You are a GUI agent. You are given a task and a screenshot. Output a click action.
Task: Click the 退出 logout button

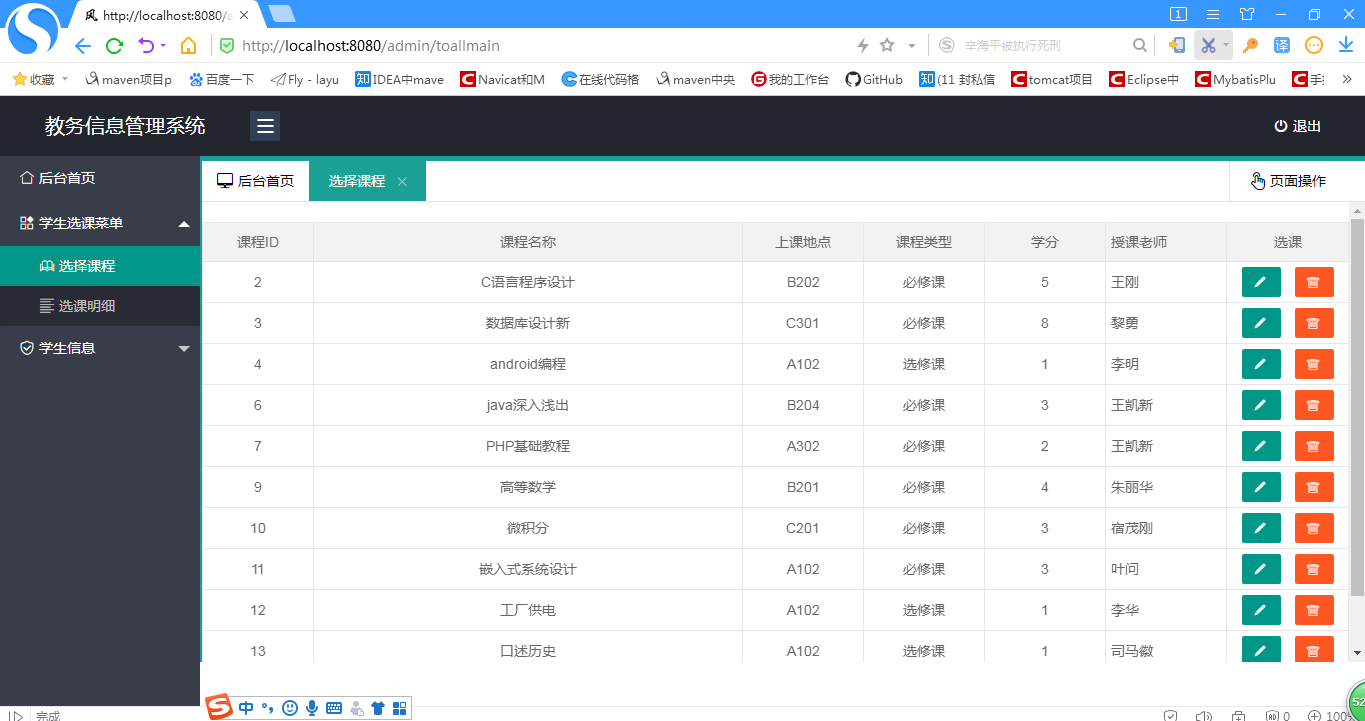point(1298,126)
